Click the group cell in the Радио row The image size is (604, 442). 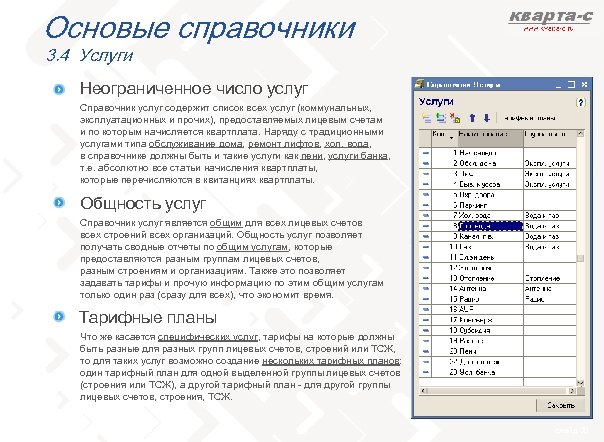point(550,299)
